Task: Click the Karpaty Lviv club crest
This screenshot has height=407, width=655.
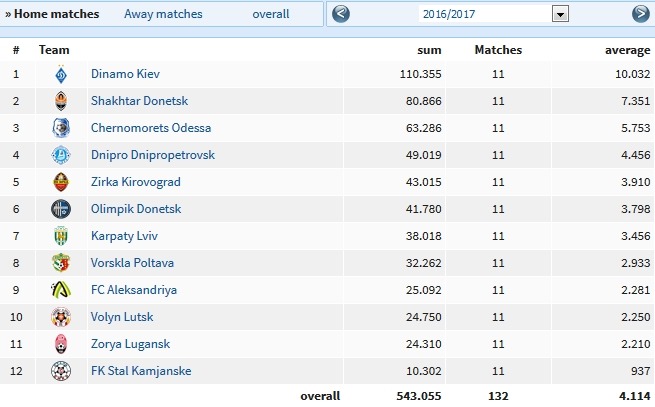Action: click(61, 236)
